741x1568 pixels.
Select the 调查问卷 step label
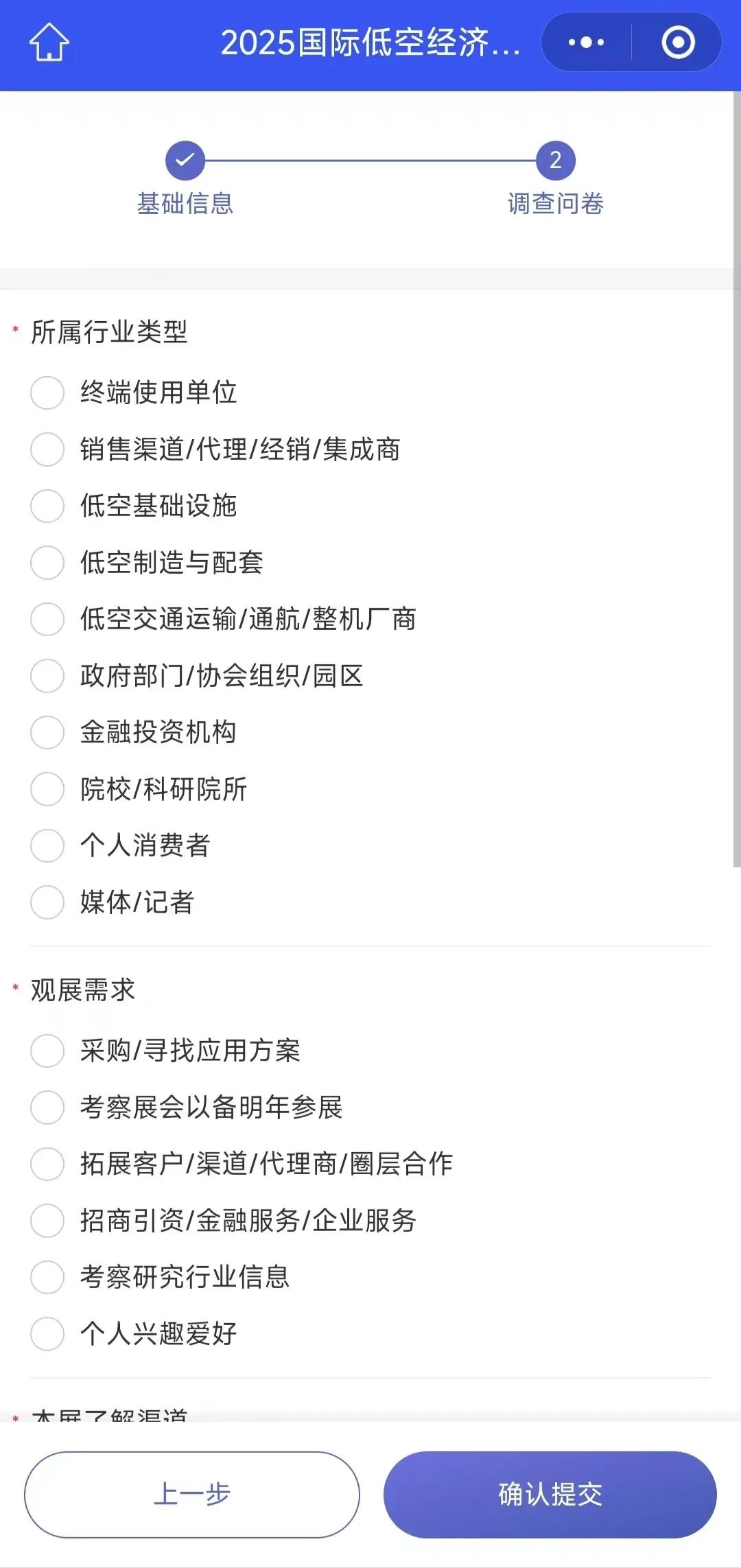coord(555,204)
